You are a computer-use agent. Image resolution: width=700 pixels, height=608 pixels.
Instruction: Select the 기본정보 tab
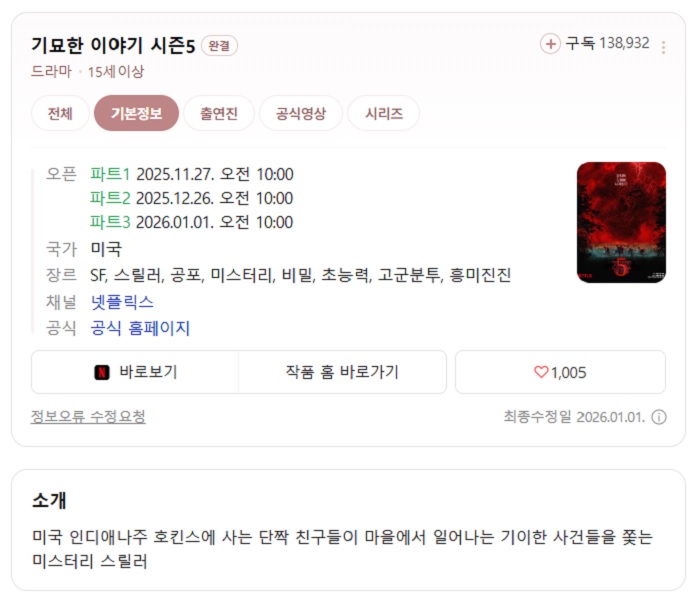[x=136, y=113]
